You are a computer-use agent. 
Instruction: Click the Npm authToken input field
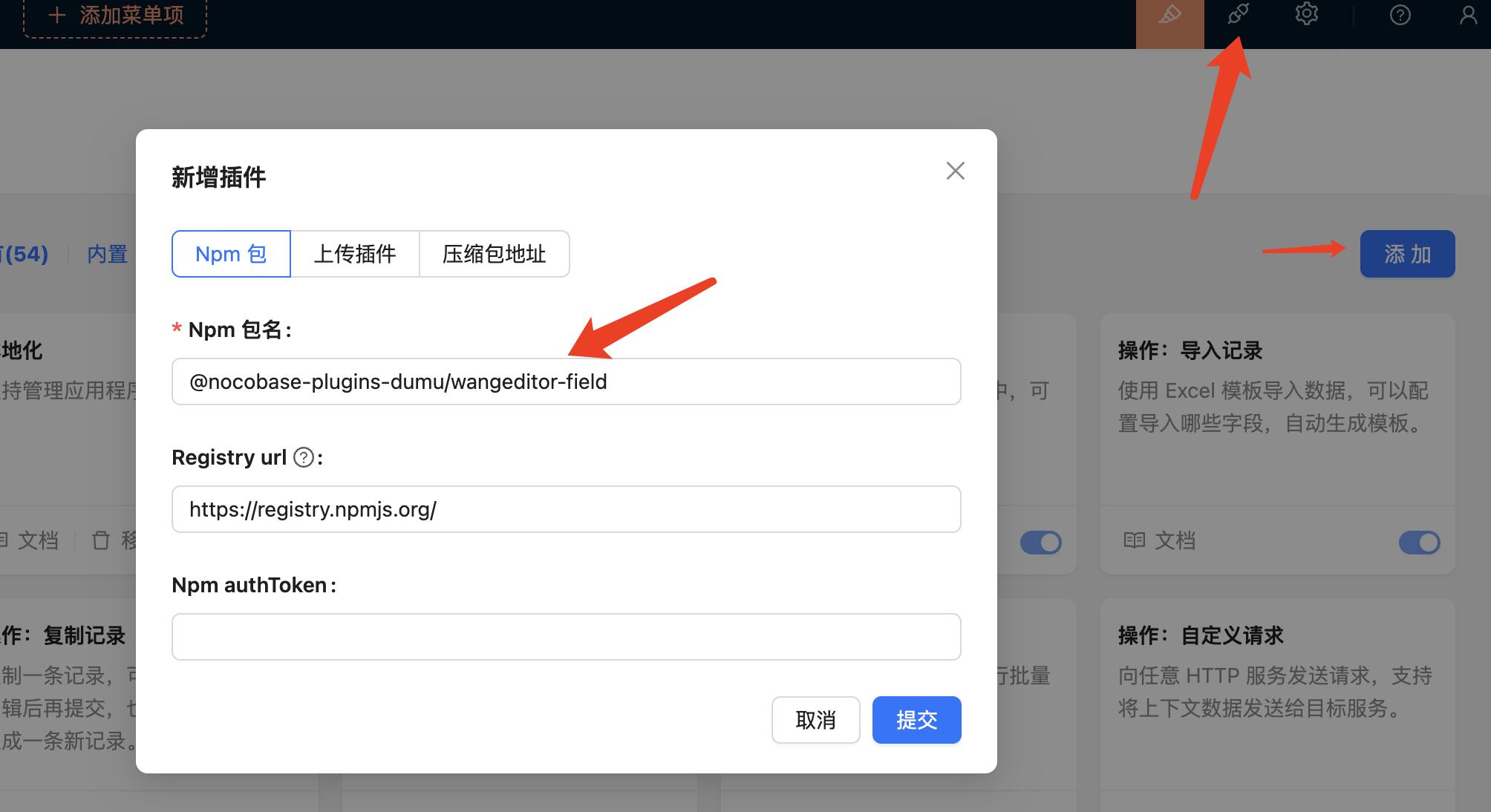point(566,637)
